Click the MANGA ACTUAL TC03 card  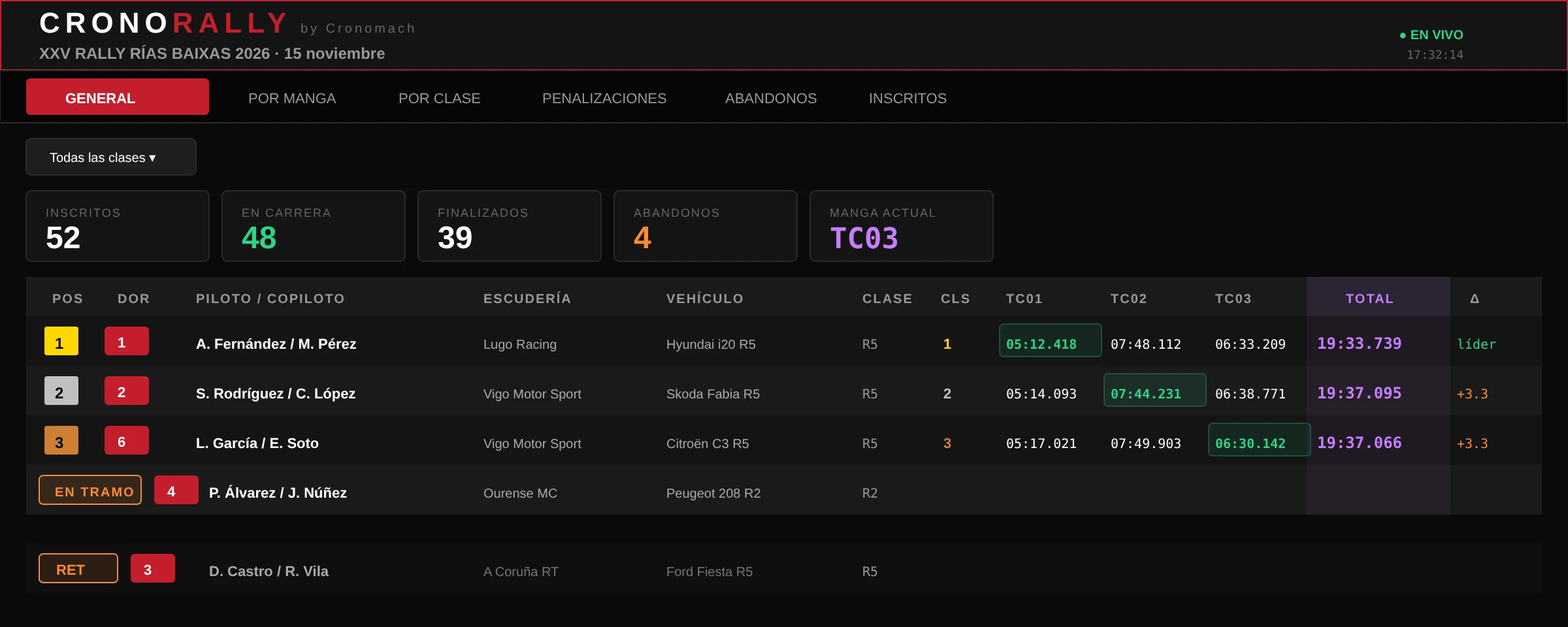click(902, 226)
